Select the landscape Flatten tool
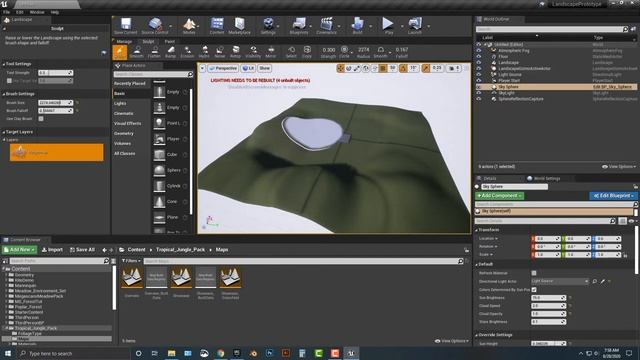This screenshot has width=640, height=360. [154, 52]
